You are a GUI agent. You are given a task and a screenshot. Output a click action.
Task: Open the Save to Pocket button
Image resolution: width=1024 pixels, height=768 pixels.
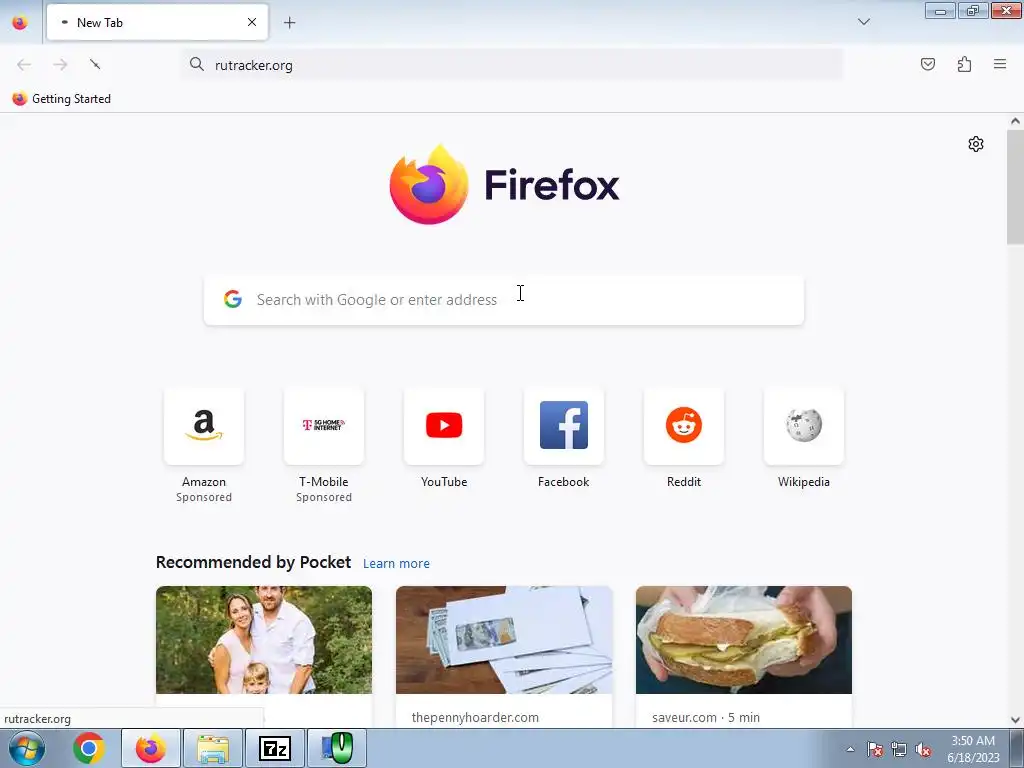(x=927, y=64)
